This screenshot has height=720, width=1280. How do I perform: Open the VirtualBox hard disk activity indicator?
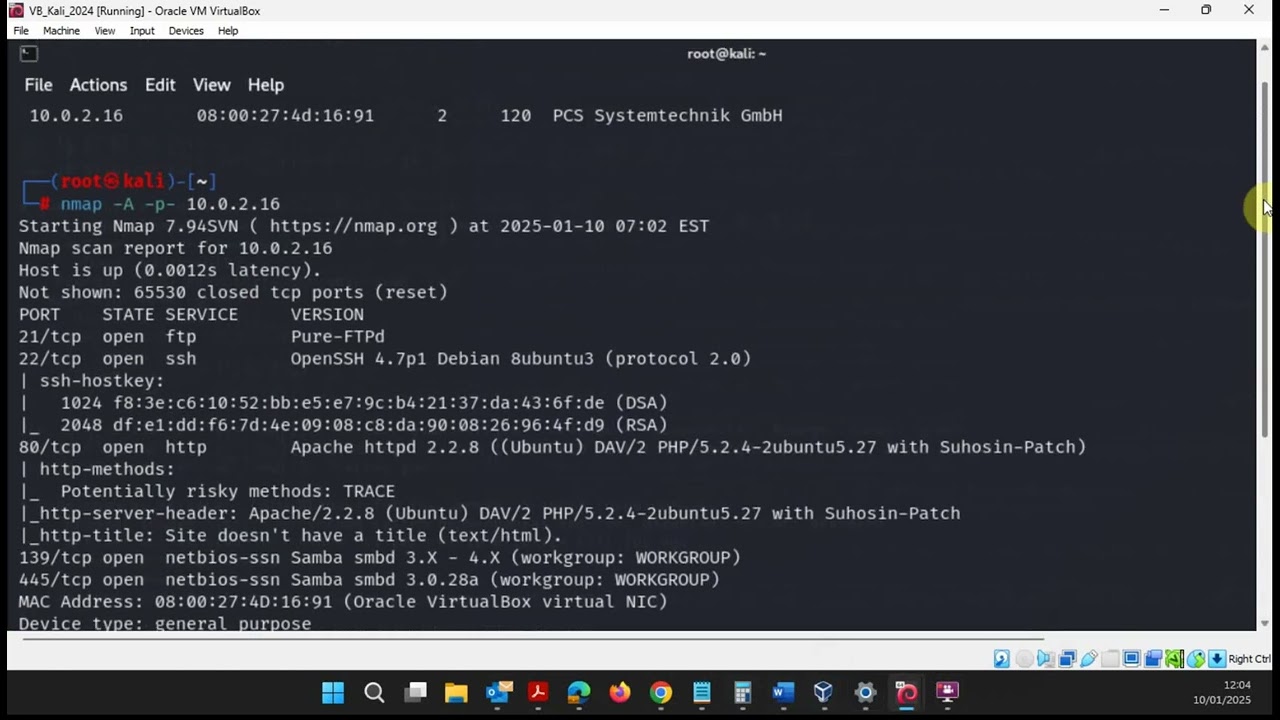[x=1002, y=659]
